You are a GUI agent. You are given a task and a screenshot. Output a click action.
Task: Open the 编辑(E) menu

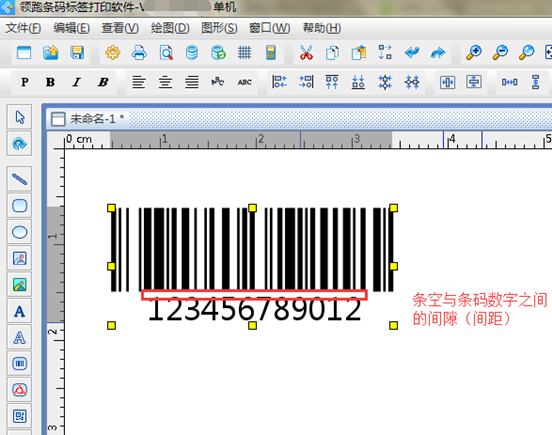click(x=71, y=28)
